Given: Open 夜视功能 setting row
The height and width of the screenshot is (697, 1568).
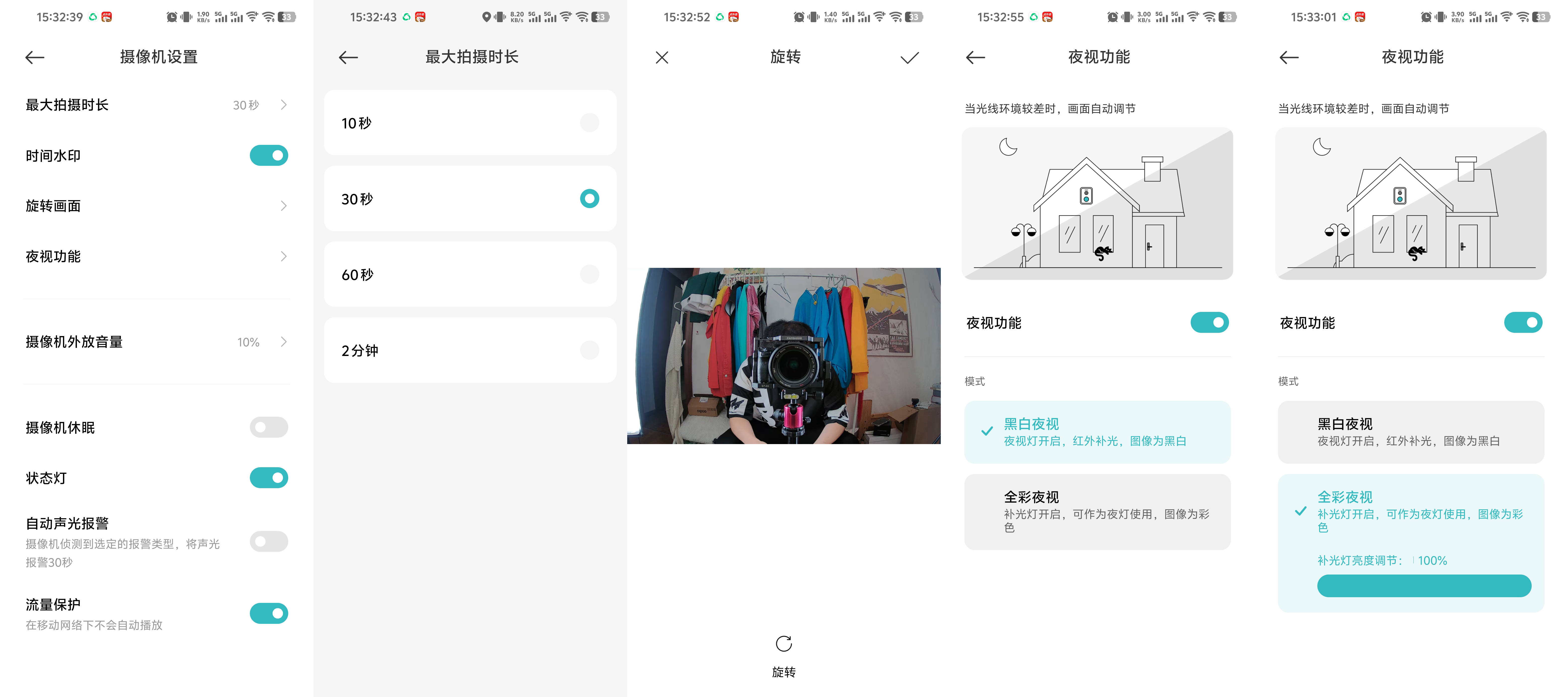Looking at the screenshot, I should point(157,256).
